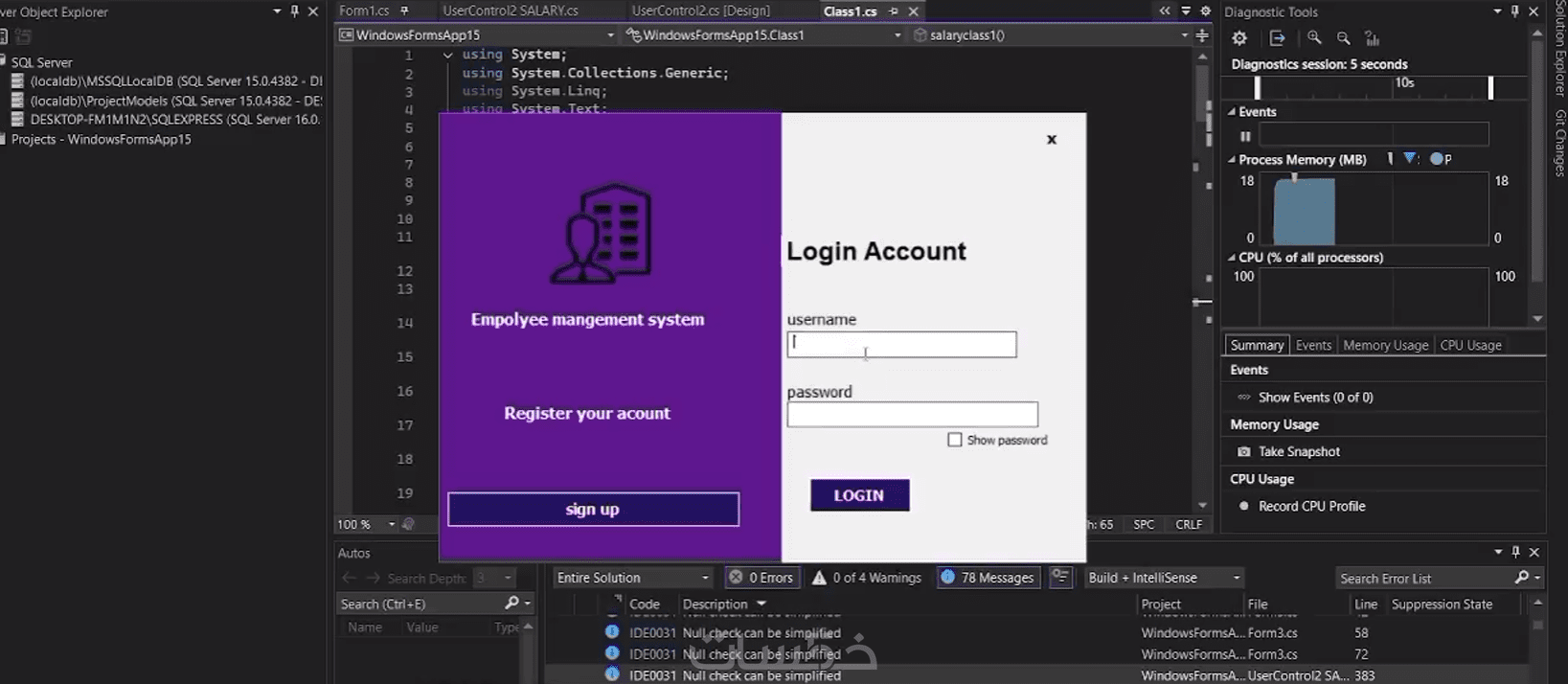1568x684 pixels.
Task: Click the DESKTOP-FM1M1N2\SQLEXPRESS server icon
Action: (17, 120)
